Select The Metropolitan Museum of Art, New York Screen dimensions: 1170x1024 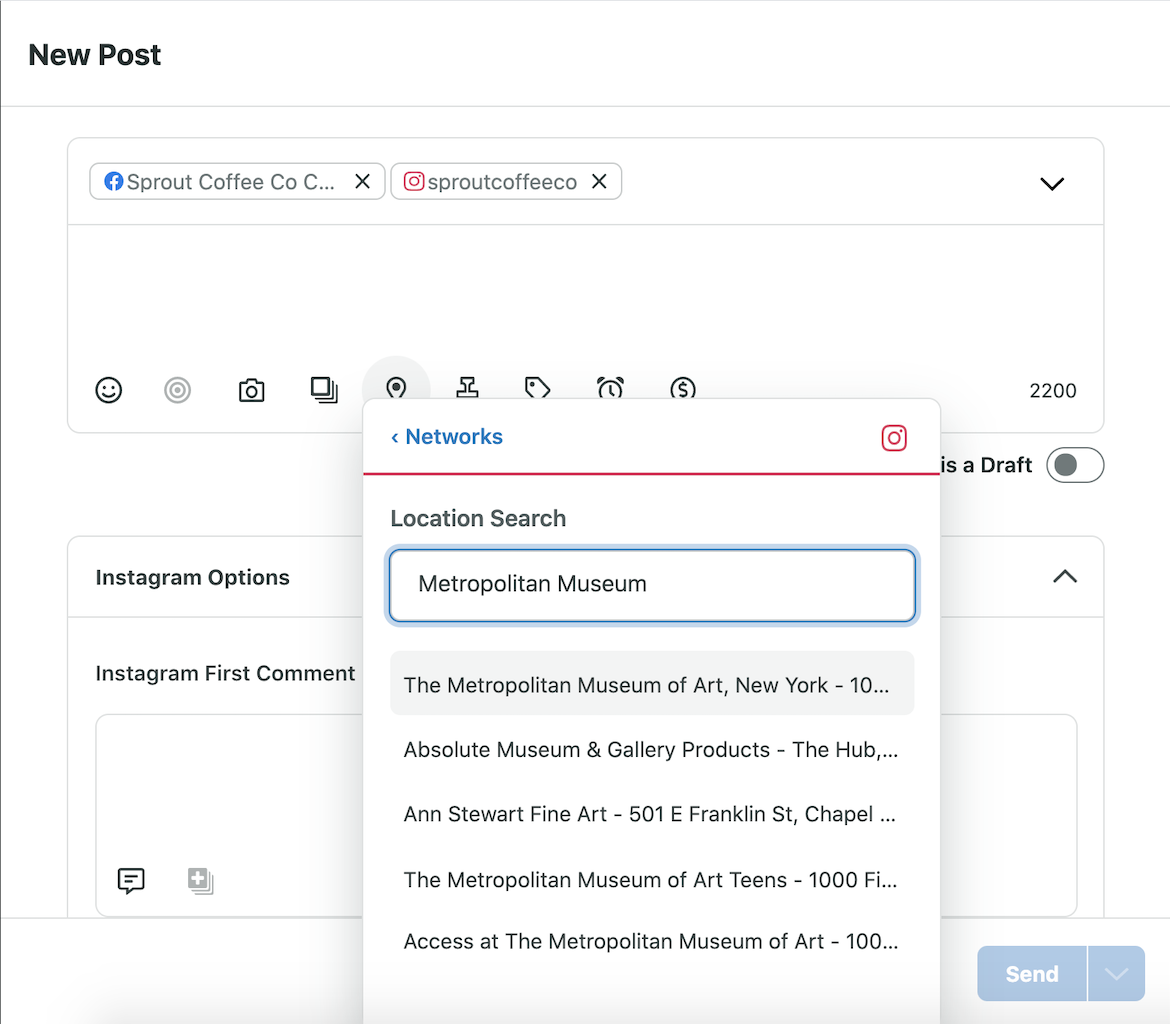tap(652, 684)
